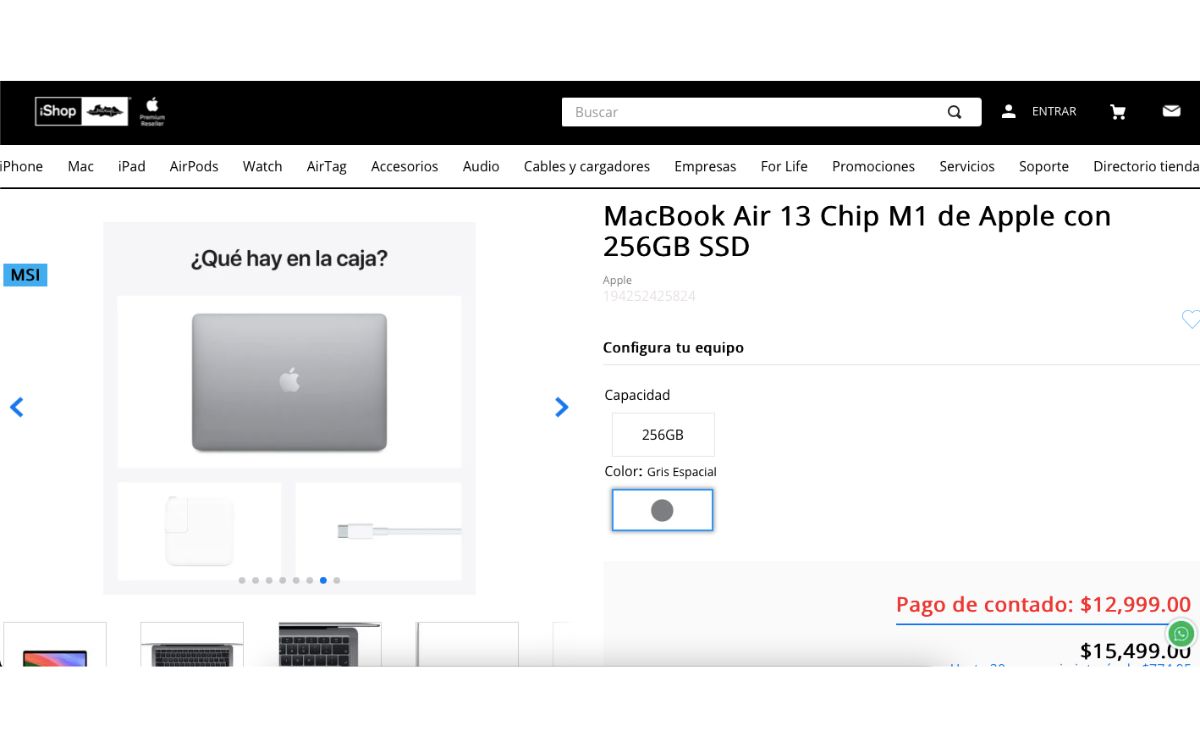
Task: Click the active blue carousel dot
Action: (323, 580)
